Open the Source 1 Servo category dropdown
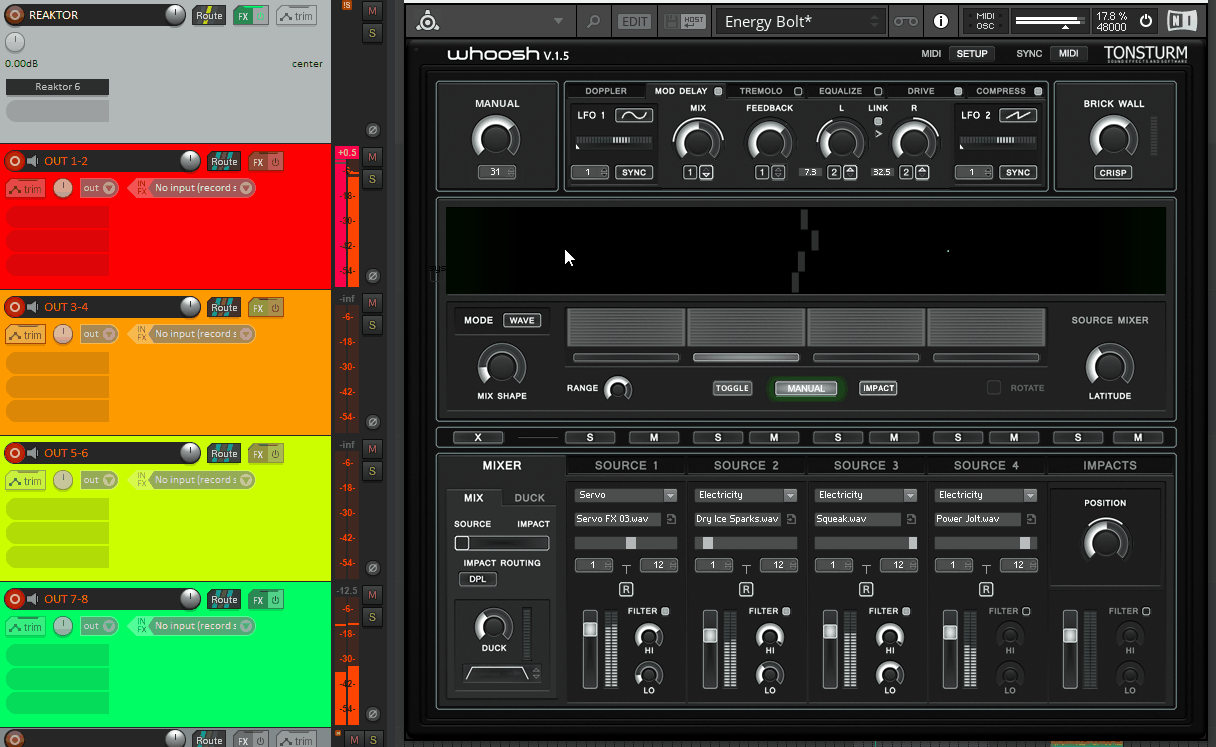Image resolution: width=1216 pixels, height=747 pixels. pyautogui.click(x=626, y=495)
